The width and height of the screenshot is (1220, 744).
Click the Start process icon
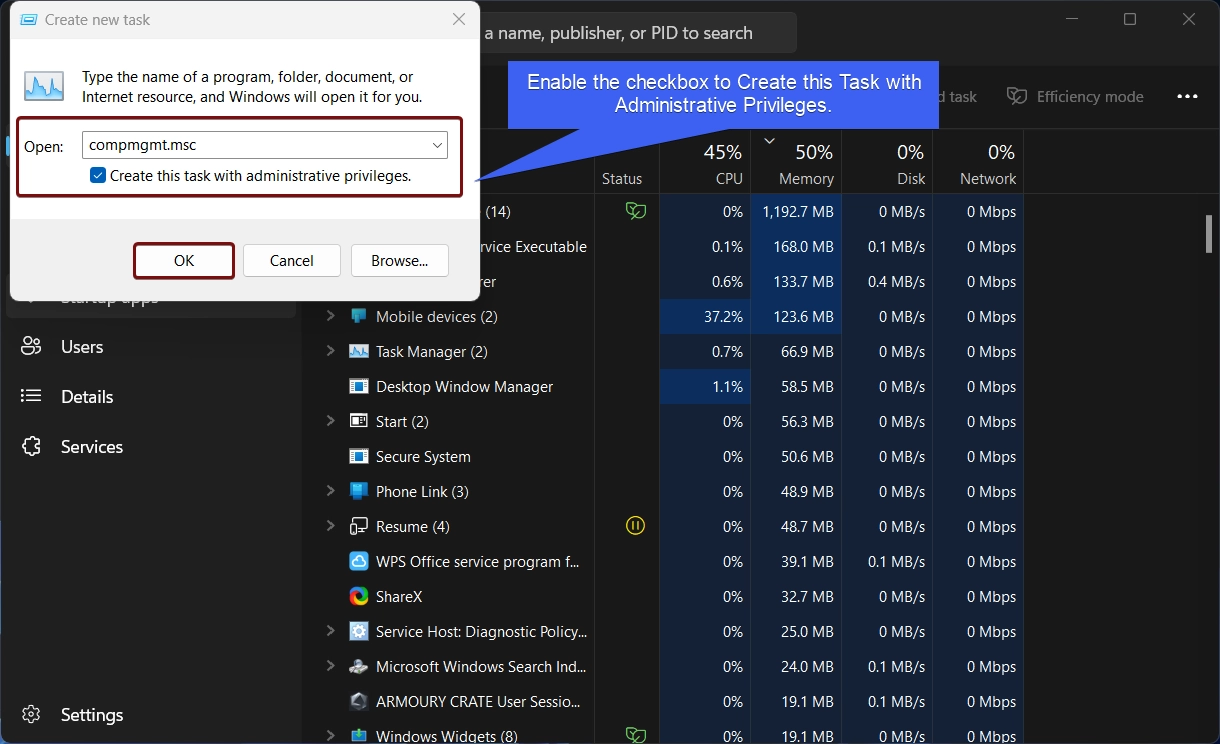pos(359,422)
